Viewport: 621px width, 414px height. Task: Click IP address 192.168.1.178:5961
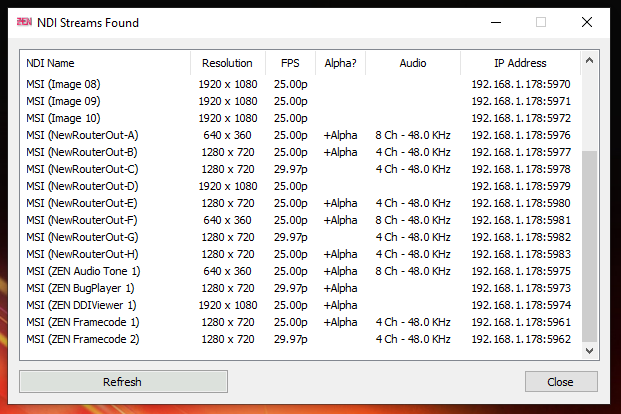coord(521,322)
